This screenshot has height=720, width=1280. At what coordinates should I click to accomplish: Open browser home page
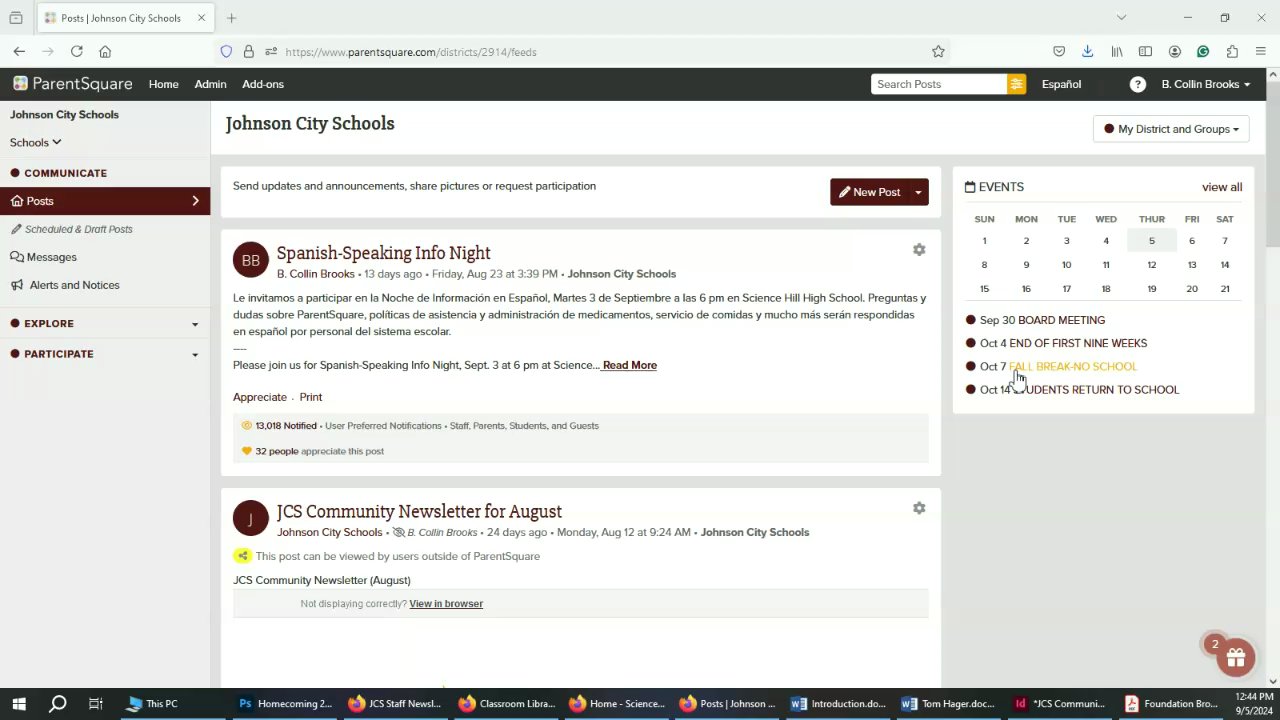tap(105, 52)
